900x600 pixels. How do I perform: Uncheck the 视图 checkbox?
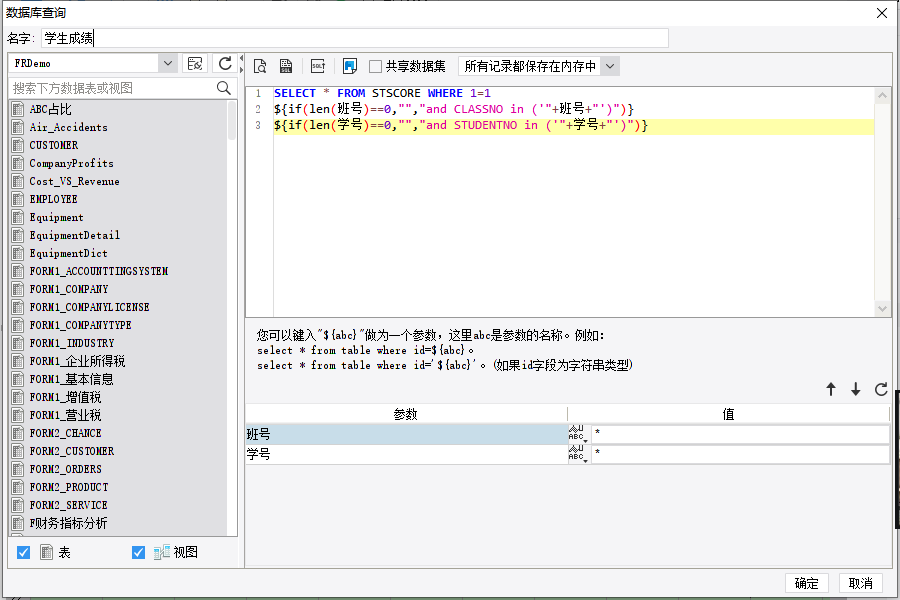139,552
